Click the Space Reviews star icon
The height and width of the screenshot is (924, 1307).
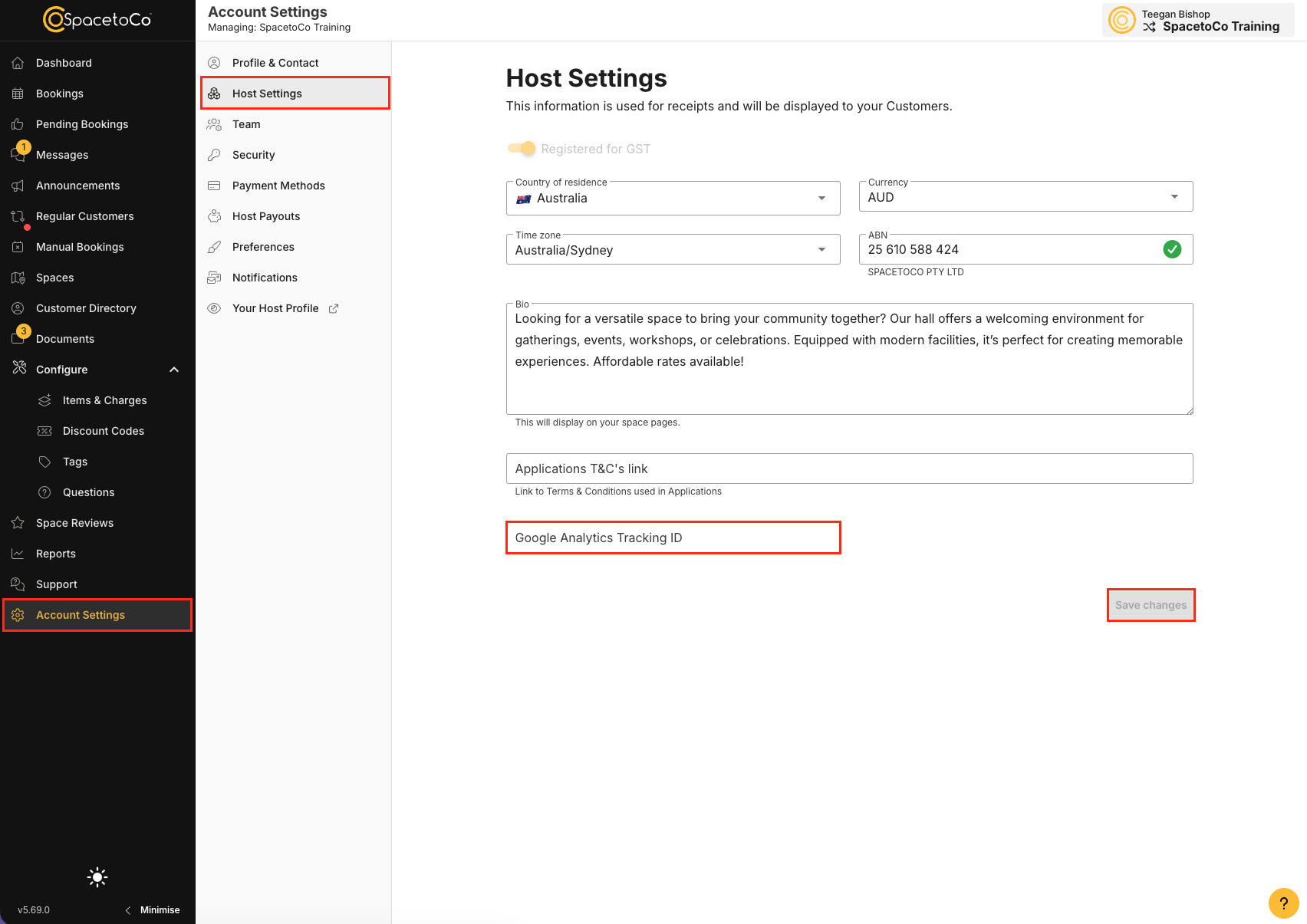pyautogui.click(x=18, y=523)
